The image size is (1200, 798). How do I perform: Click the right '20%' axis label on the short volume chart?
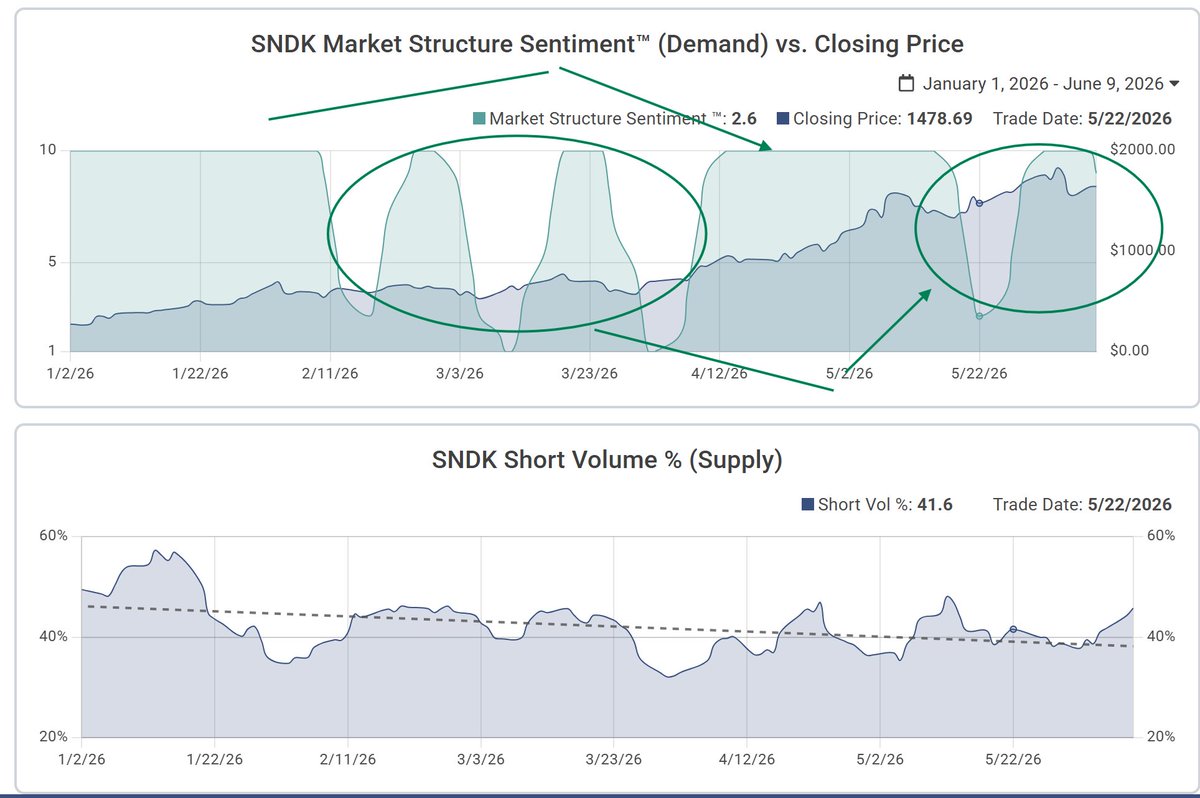(1159, 737)
